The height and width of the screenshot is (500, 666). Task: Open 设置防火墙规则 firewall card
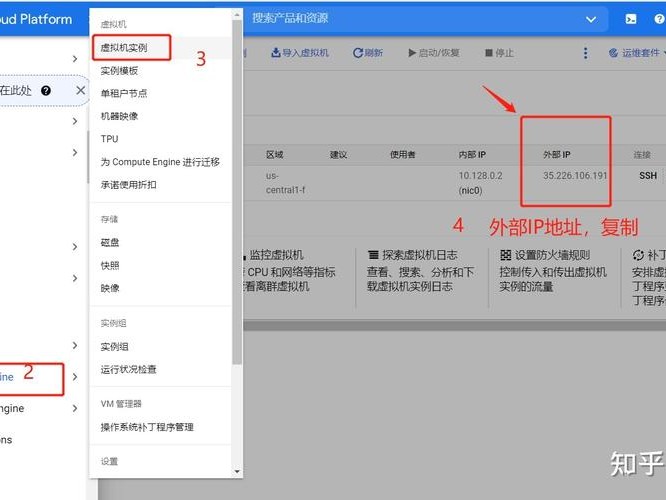click(553, 271)
